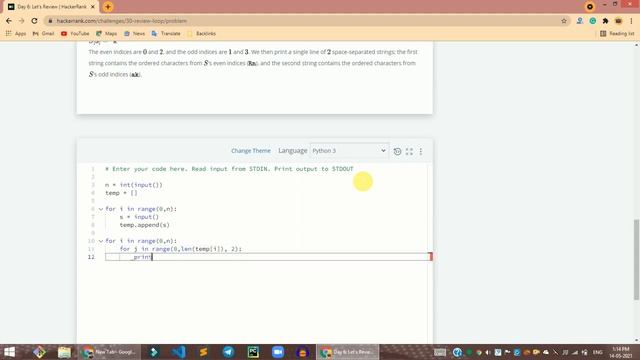Click code line 'n = int(input())'
This screenshot has width=640, height=360.
tap(134, 185)
